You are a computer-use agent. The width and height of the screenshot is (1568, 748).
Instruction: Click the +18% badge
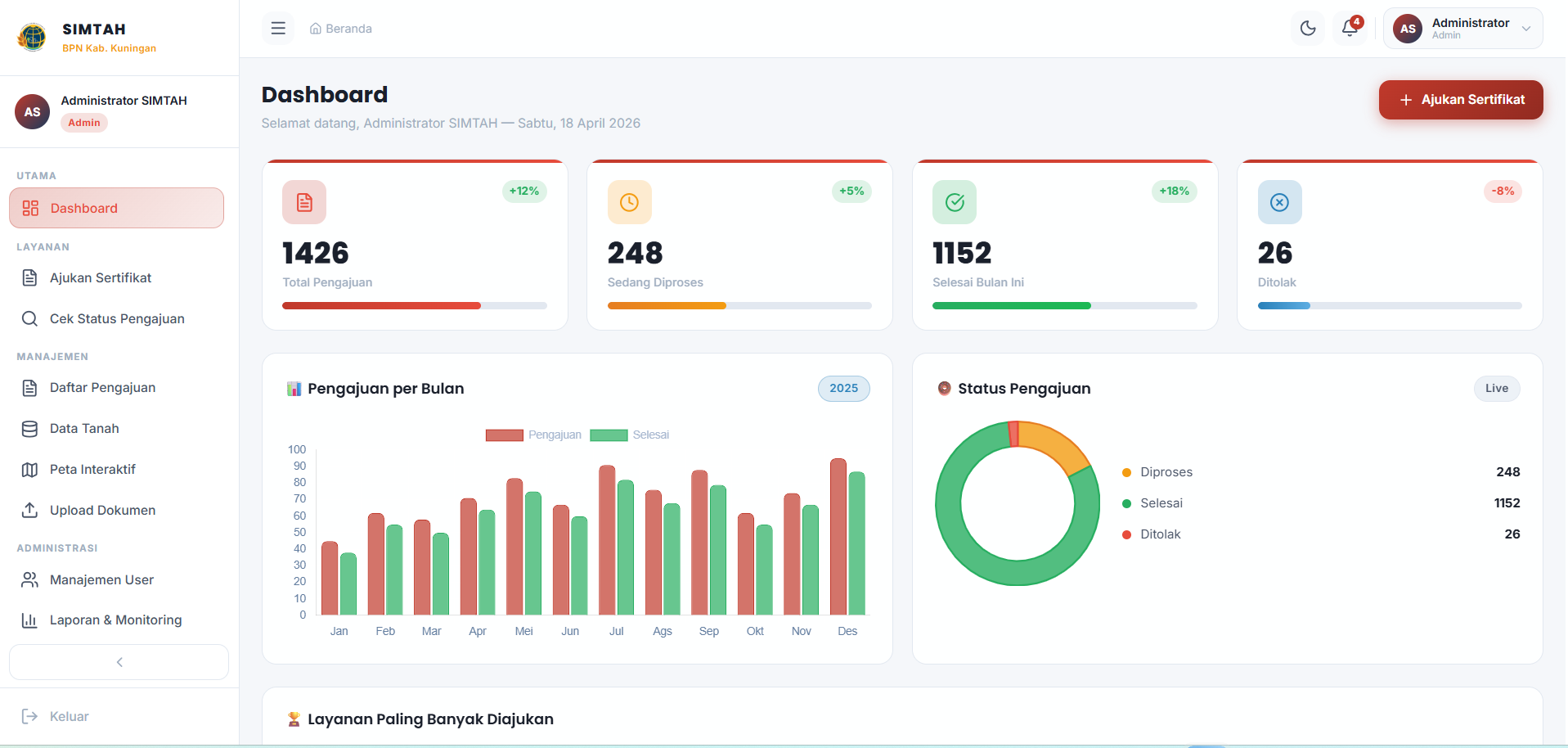coord(1175,191)
